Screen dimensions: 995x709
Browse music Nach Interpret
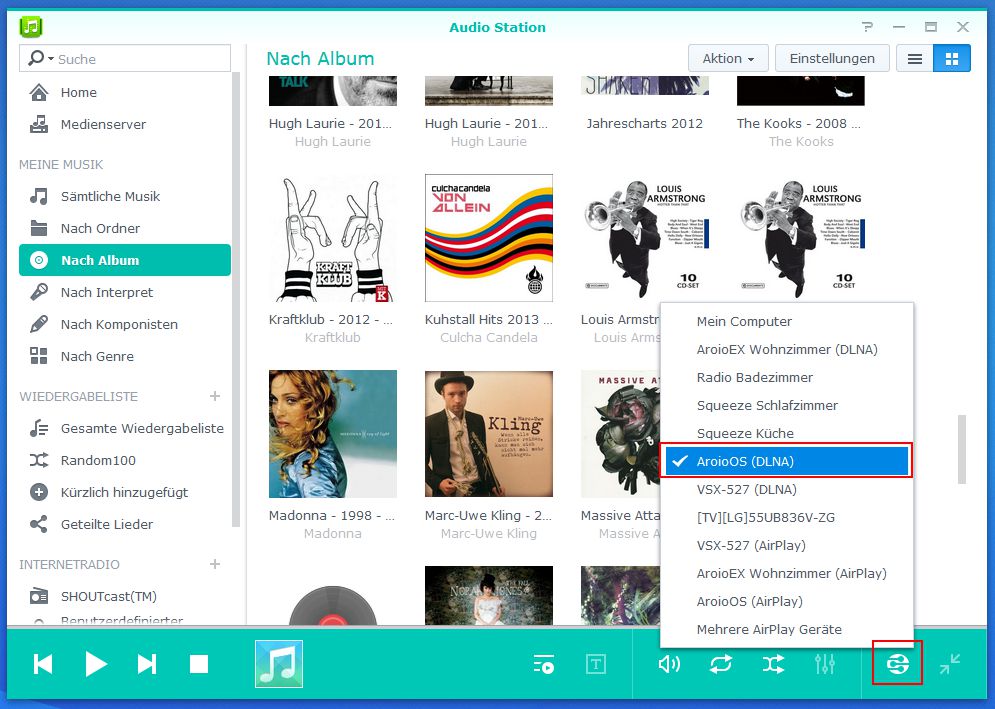[125, 293]
